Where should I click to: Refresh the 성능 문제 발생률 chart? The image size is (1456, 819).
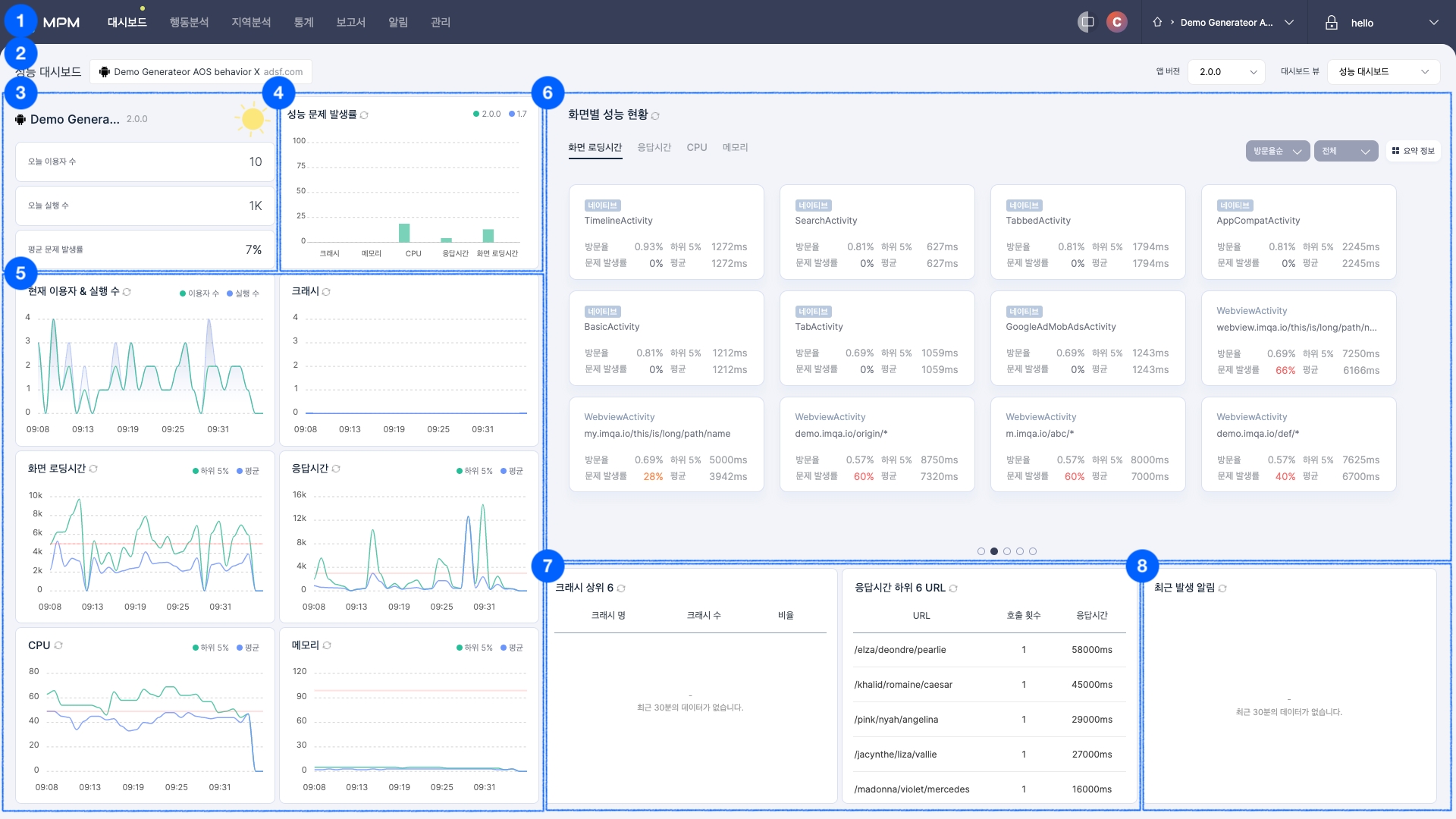tap(364, 115)
